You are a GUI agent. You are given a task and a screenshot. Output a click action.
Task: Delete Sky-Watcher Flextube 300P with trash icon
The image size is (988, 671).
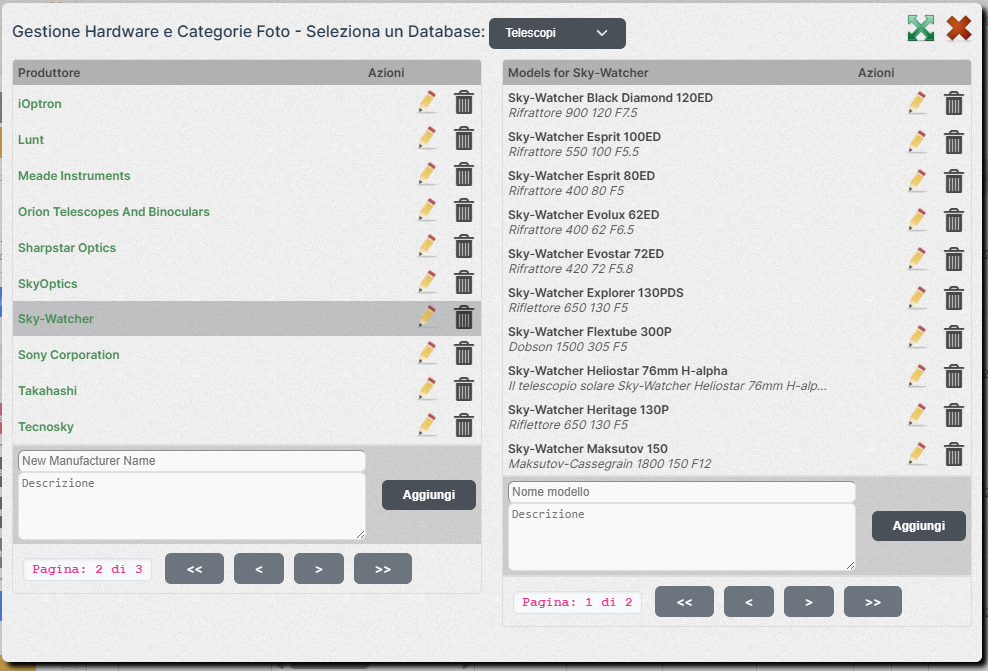(x=954, y=337)
